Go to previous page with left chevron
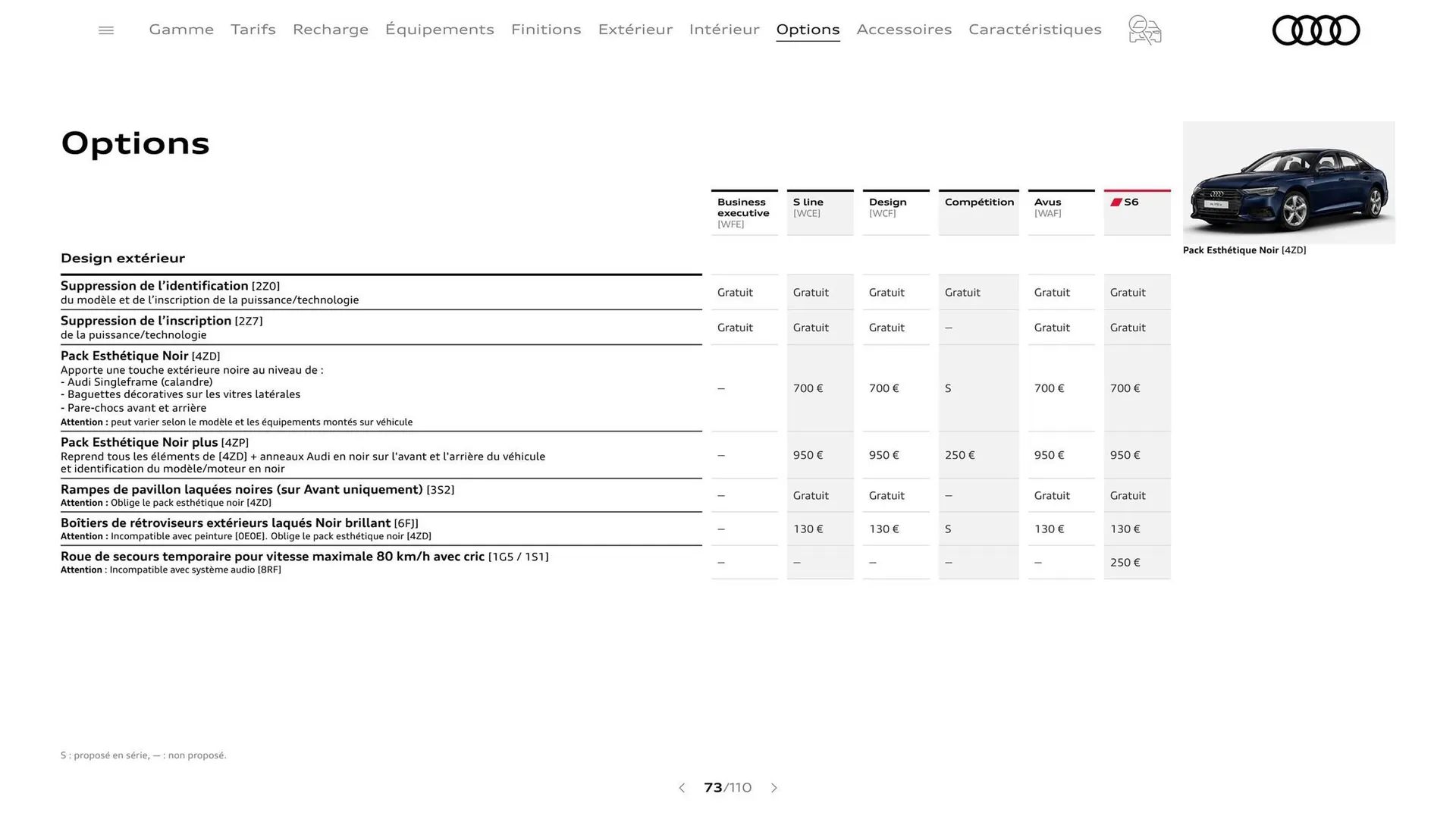Image resolution: width=1456 pixels, height=819 pixels. pos(681,788)
